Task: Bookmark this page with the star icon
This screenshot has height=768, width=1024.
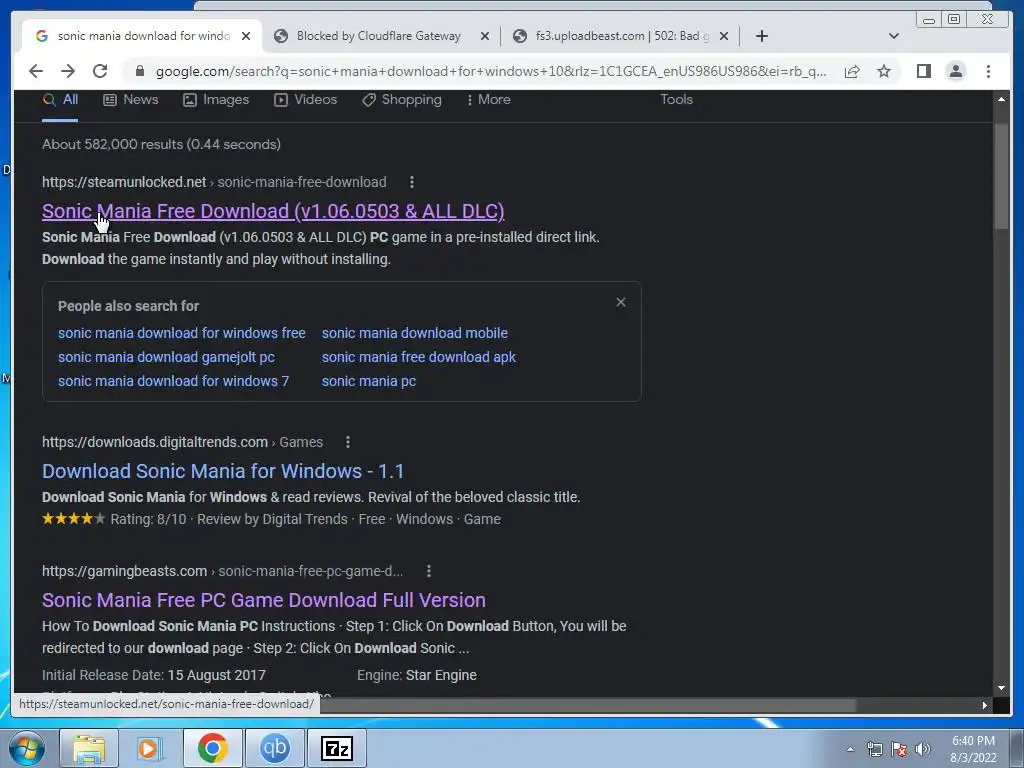Action: 884,71
